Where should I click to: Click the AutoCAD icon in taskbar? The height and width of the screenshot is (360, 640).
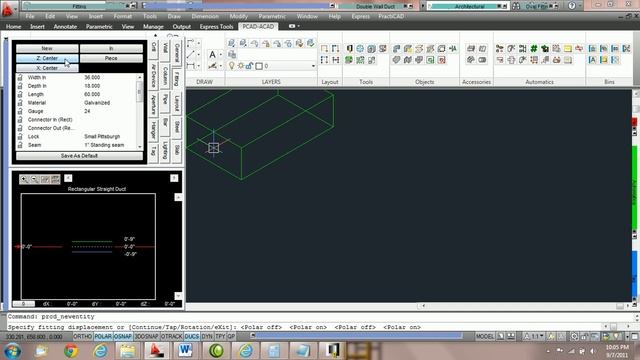coord(156,351)
